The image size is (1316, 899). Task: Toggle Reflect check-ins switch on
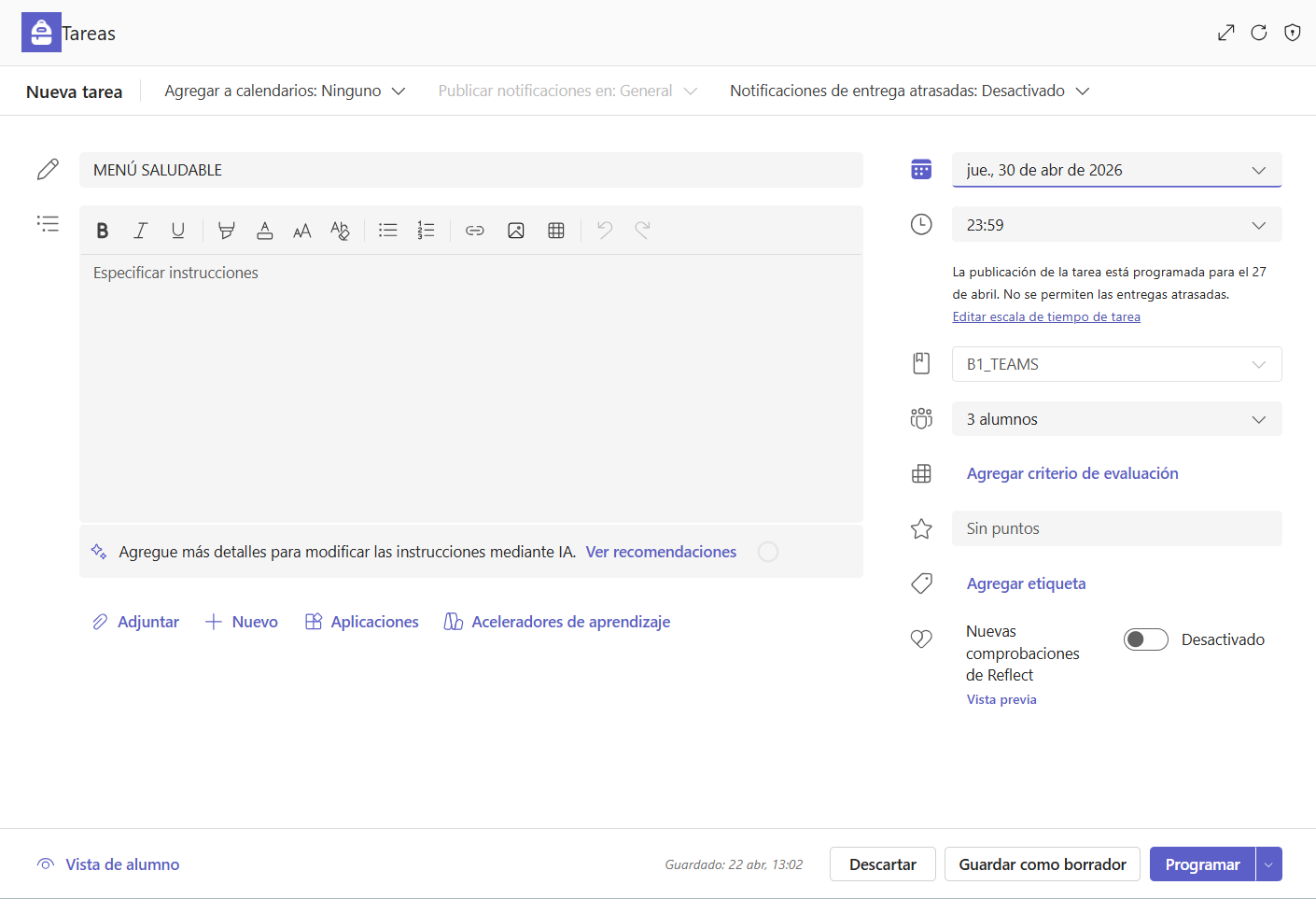pos(1146,639)
